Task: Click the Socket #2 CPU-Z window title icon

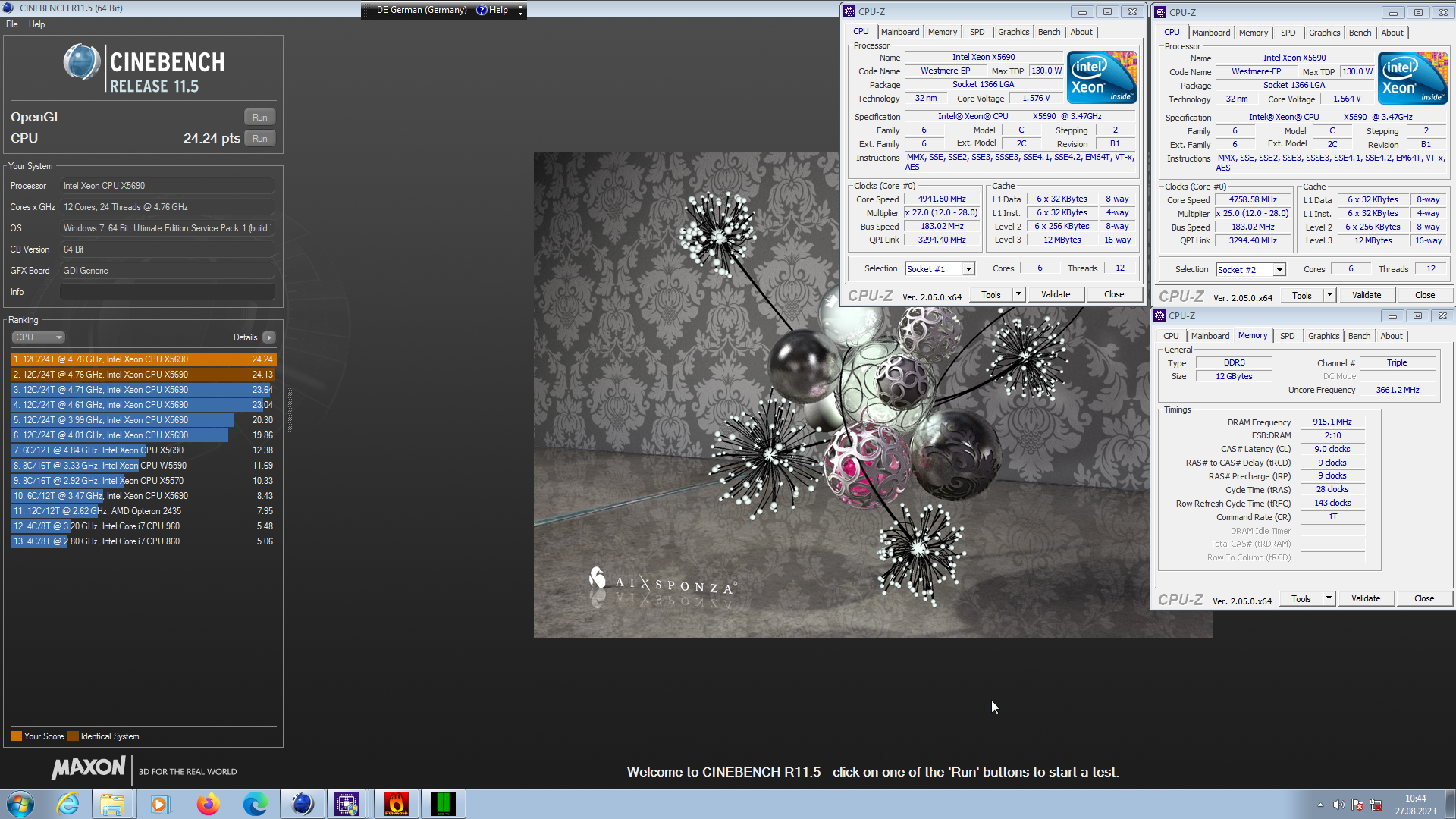Action: click(x=1160, y=12)
